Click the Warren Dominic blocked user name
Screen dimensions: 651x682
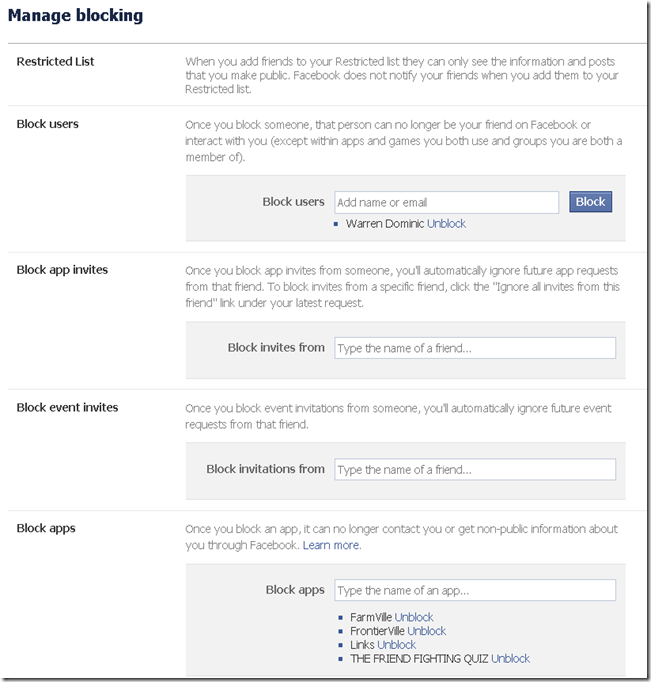[385, 224]
